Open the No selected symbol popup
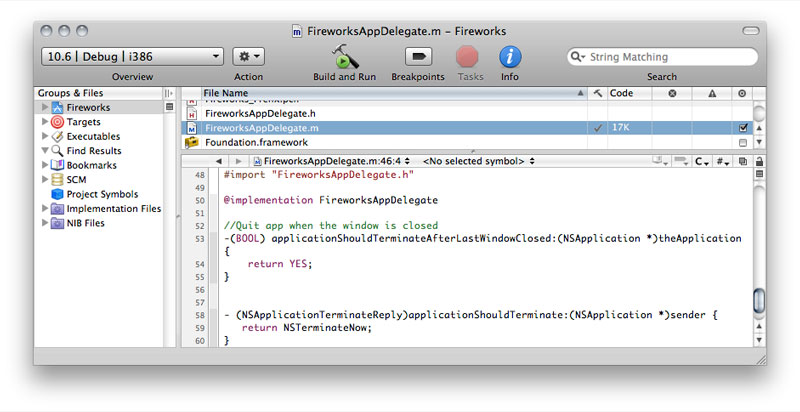The width and height of the screenshot is (800, 412). [x=478, y=160]
